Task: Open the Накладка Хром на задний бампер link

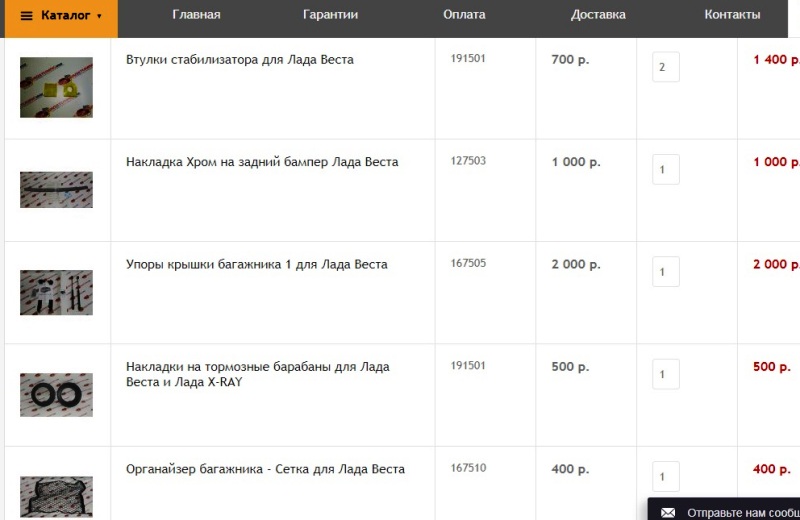Action: point(262,162)
